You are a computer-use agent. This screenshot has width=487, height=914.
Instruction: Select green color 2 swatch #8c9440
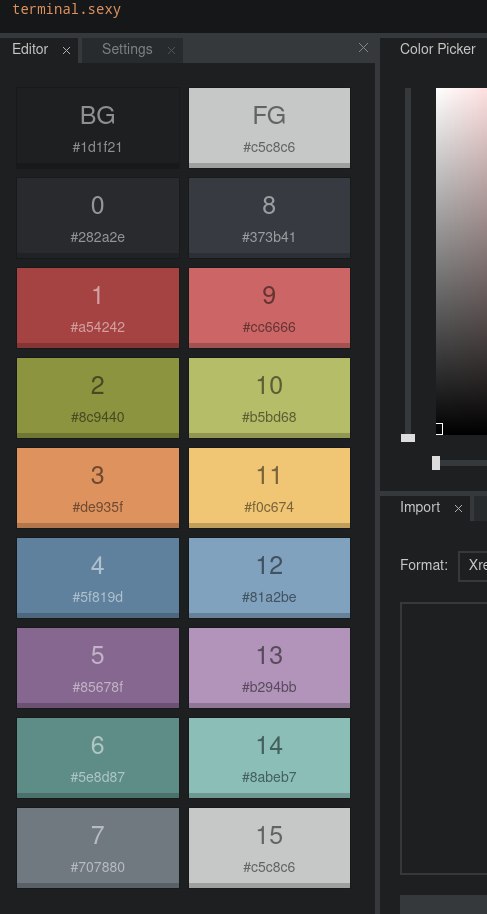[97, 398]
